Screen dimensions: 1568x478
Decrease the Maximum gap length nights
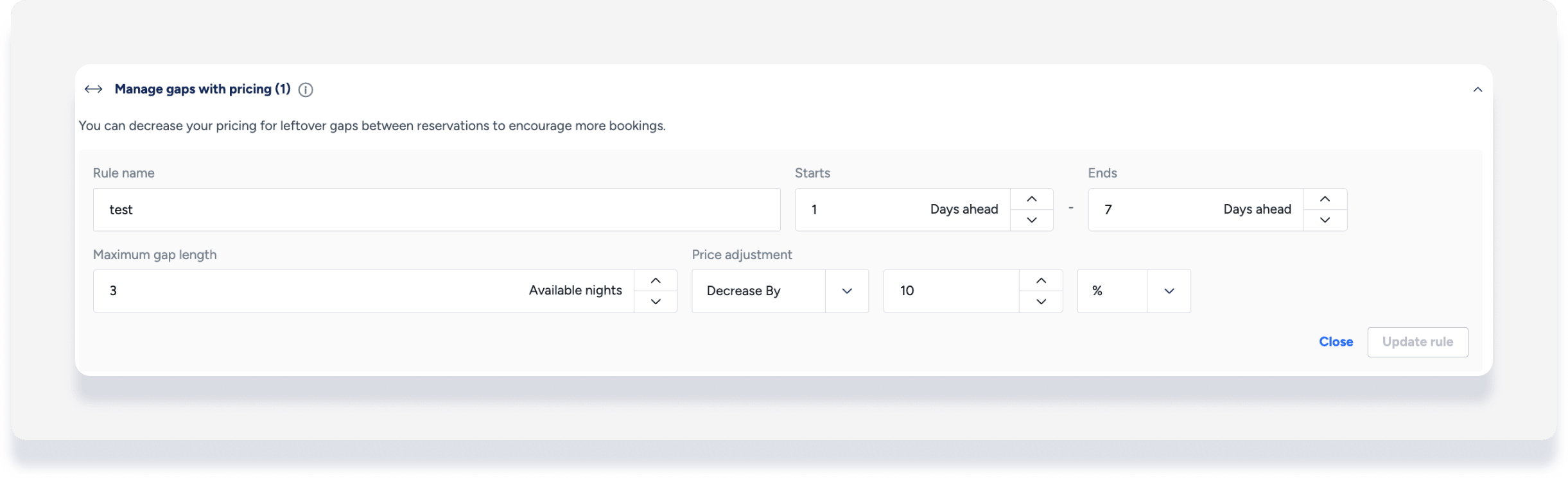click(655, 302)
